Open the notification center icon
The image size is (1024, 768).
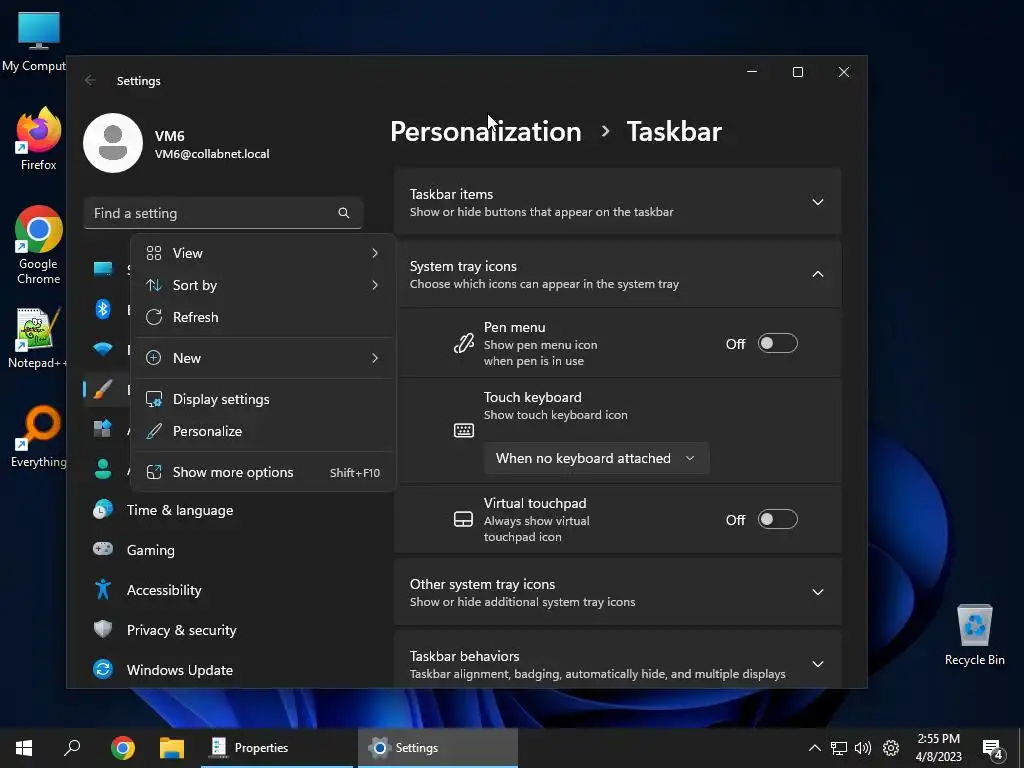[993, 749]
